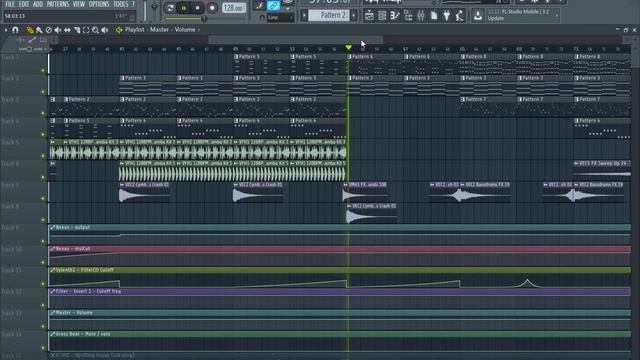The width and height of the screenshot is (640, 360).
Task: Select the Mute tool in playlist toolbar
Action: pyautogui.click(x=58, y=30)
